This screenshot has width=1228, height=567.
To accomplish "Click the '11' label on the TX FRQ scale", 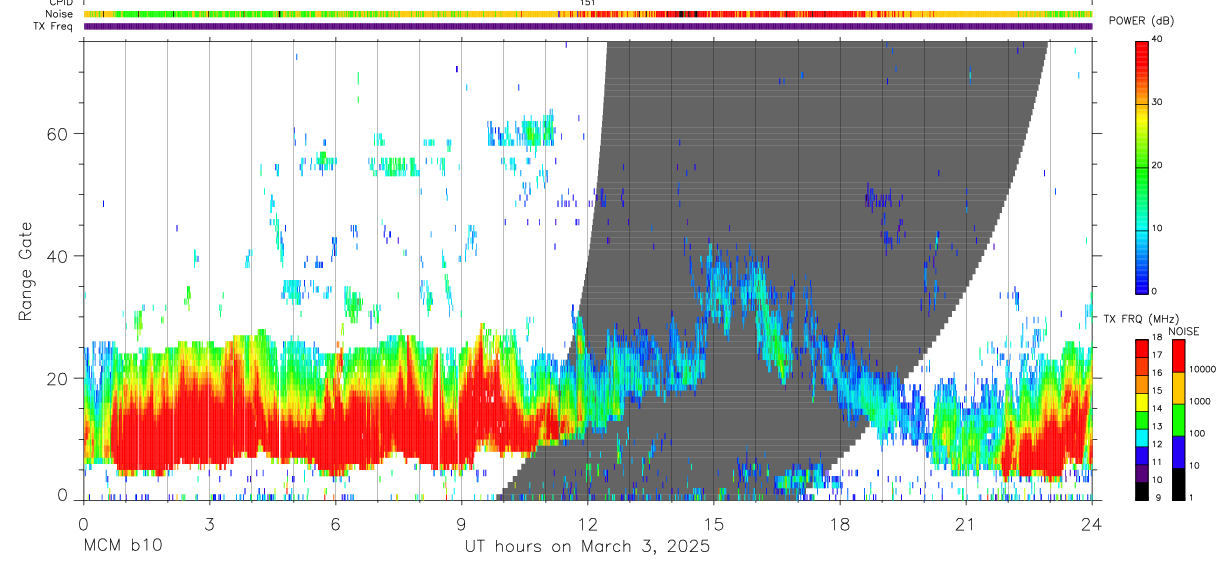I will [1159, 462].
